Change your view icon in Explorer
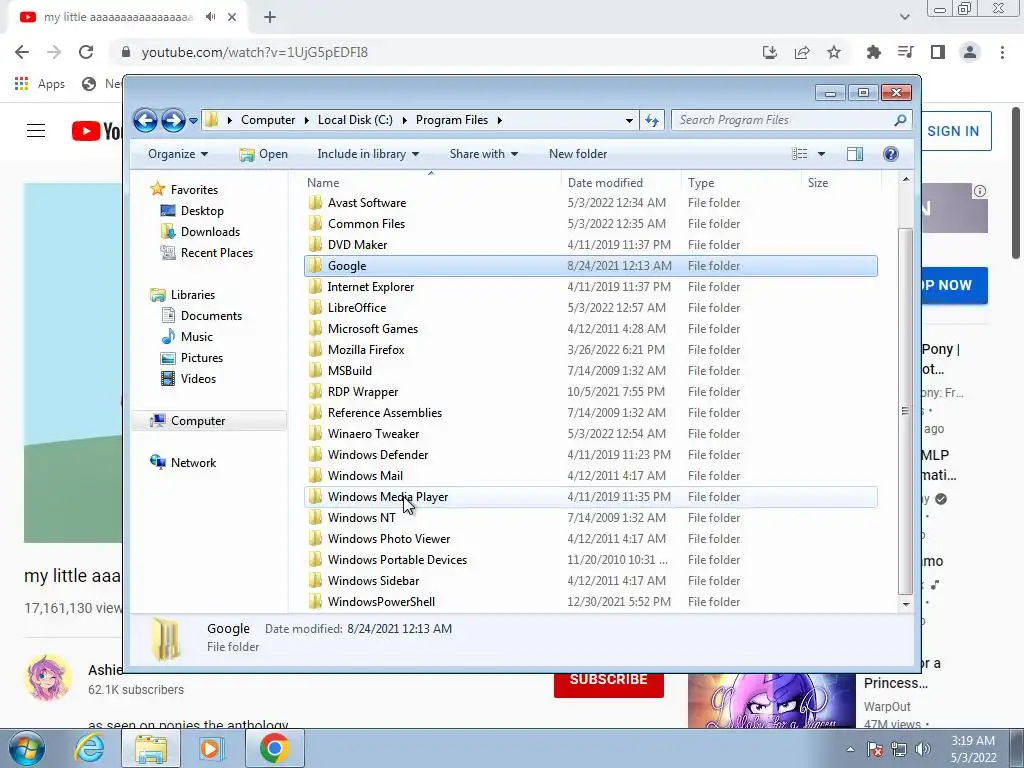The width and height of the screenshot is (1024, 768). (800, 154)
